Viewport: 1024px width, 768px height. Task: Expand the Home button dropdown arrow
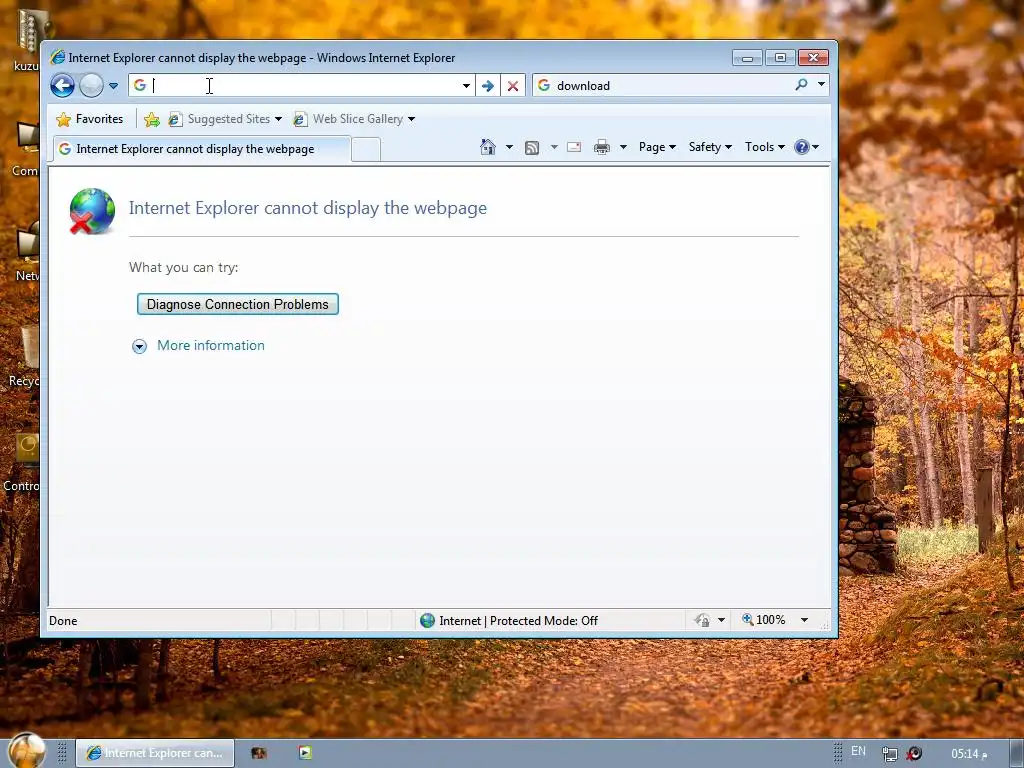pos(509,147)
